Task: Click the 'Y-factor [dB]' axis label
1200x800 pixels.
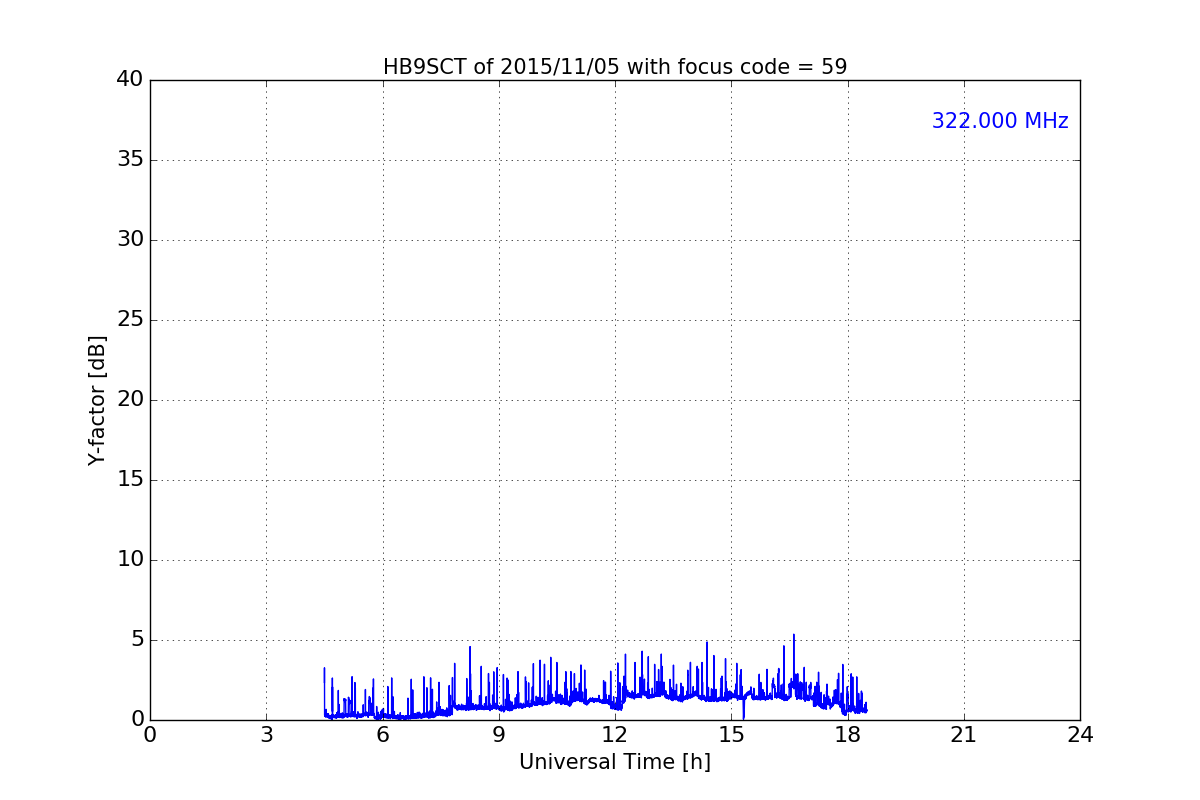Action: 97,400
